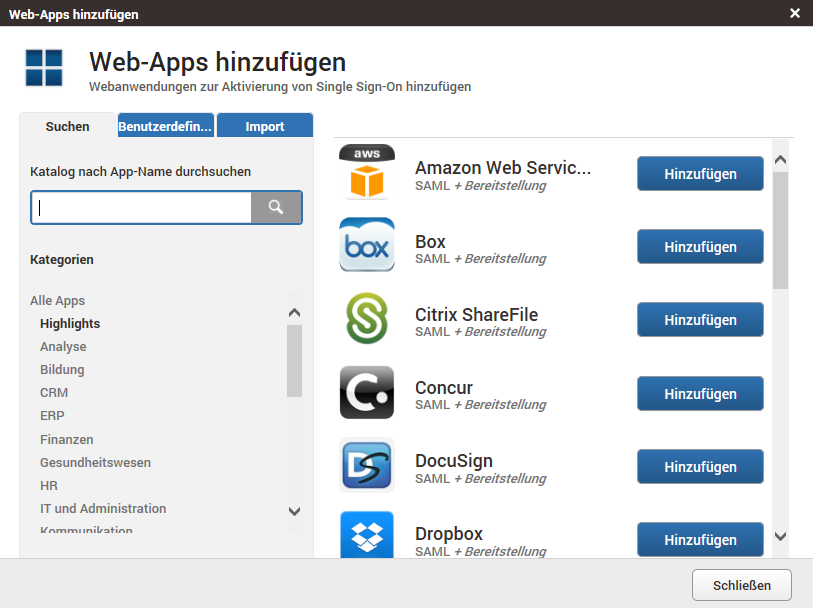Click the DocuSign app icon
The height and width of the screenshot is (608, 813).
[x=367, y=465]
